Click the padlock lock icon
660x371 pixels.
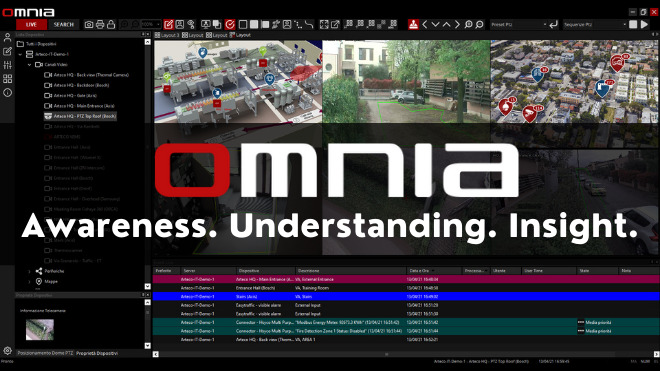[x=111, y=24]
